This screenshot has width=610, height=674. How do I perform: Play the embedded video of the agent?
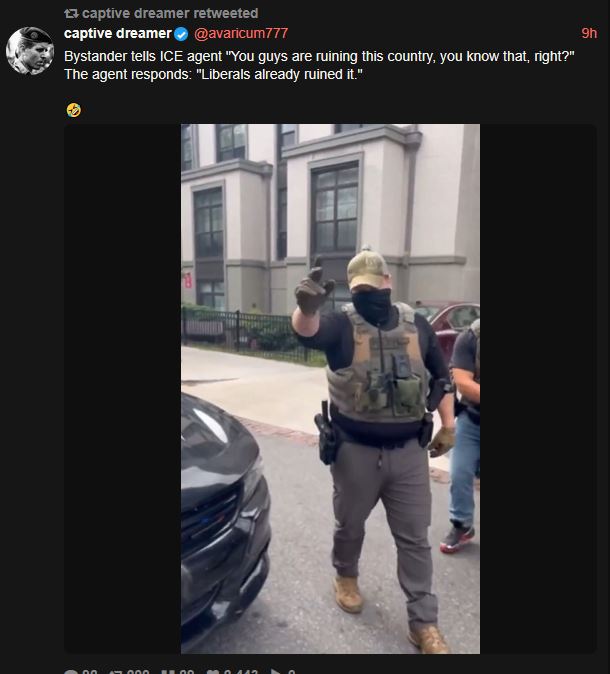point(330,389)
